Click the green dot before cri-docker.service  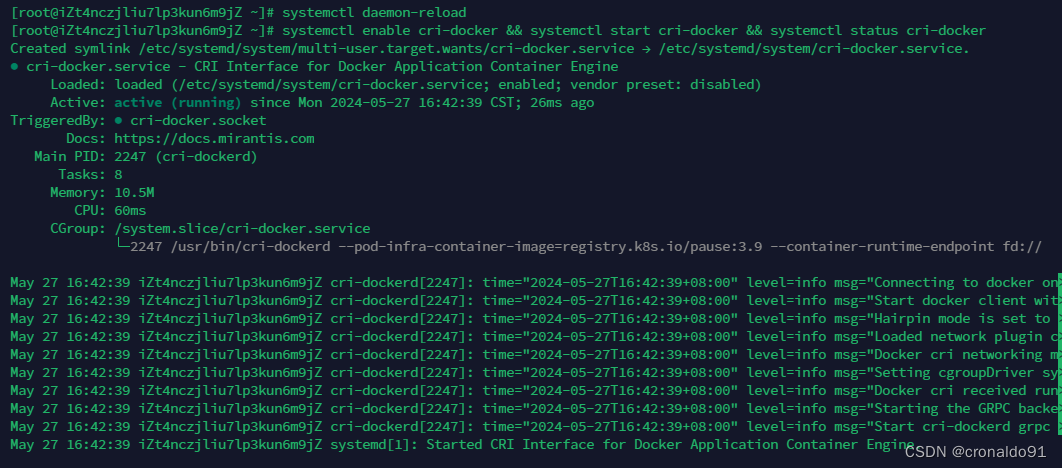pos(14,67)
